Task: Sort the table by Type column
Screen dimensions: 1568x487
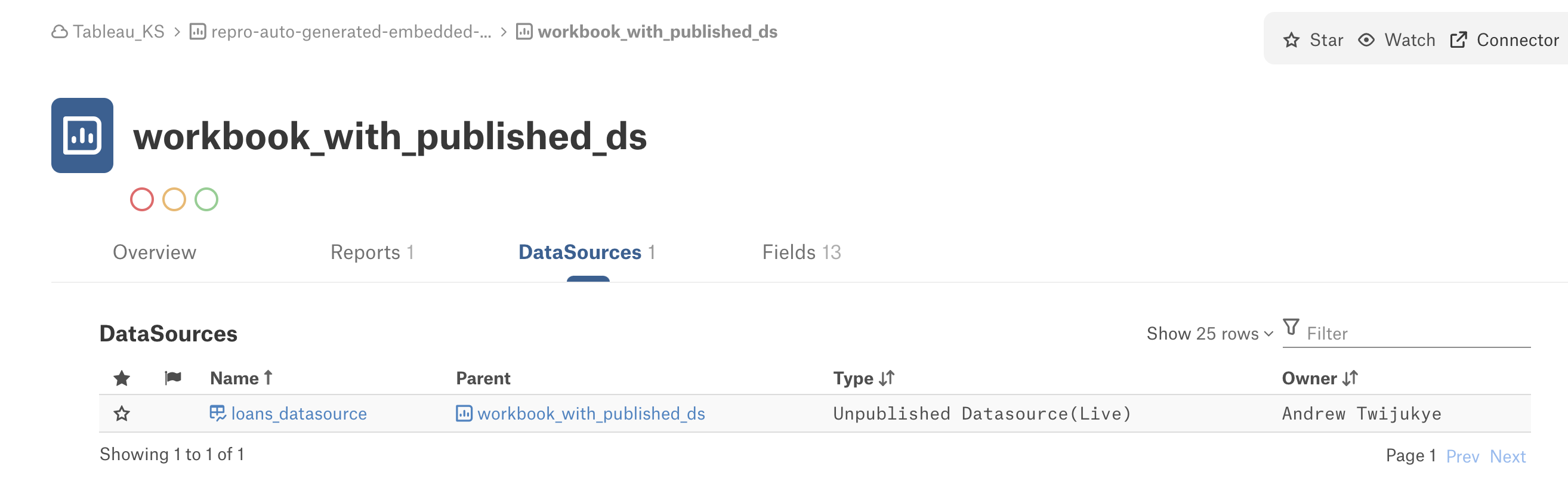Action: pyautogui.click(x=863, y=378)
